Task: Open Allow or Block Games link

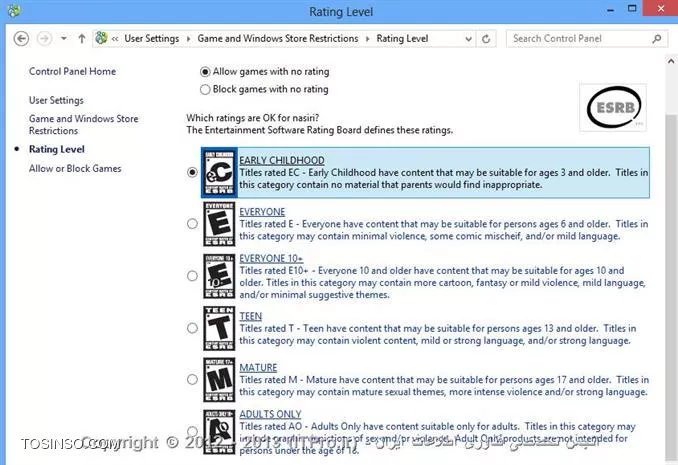Action: [75, 169]
